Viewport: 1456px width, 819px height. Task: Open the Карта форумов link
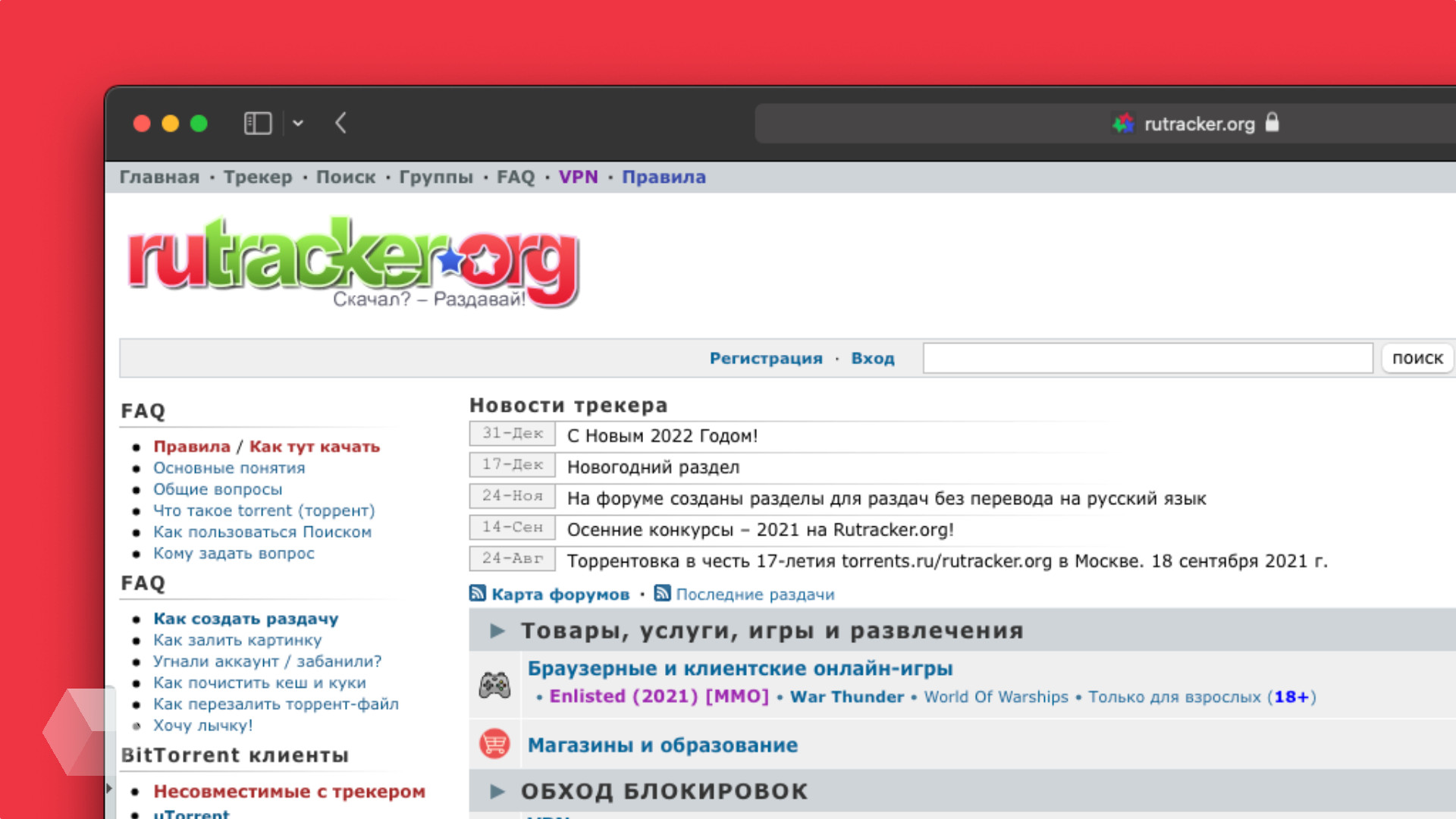click(x=560, y=595)
